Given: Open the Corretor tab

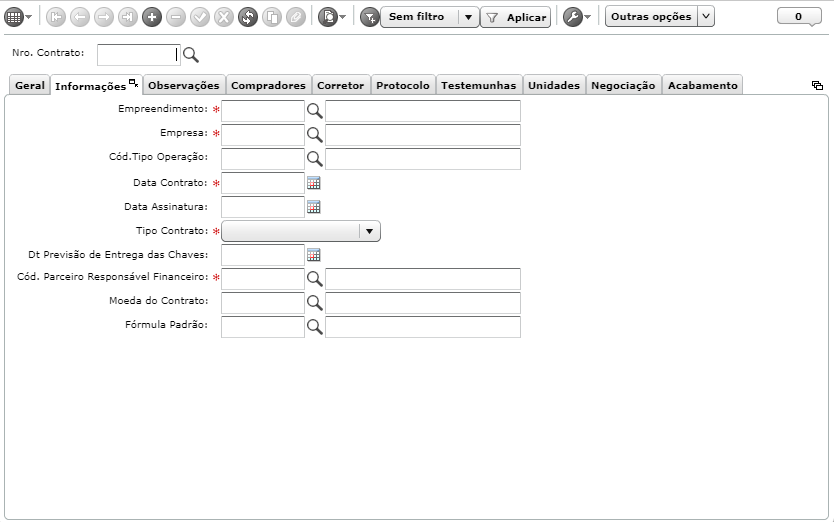Looking at the screenshot, I should click(340, 85).
